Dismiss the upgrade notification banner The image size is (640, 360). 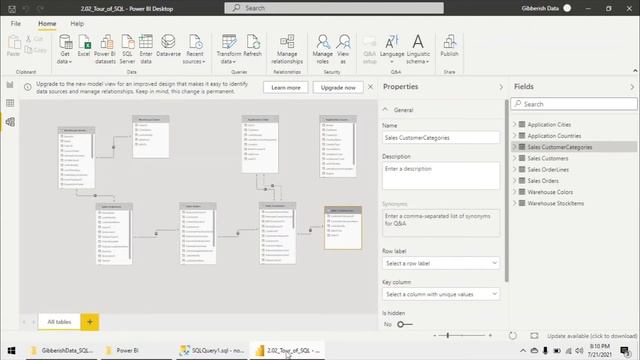point(370,87)
